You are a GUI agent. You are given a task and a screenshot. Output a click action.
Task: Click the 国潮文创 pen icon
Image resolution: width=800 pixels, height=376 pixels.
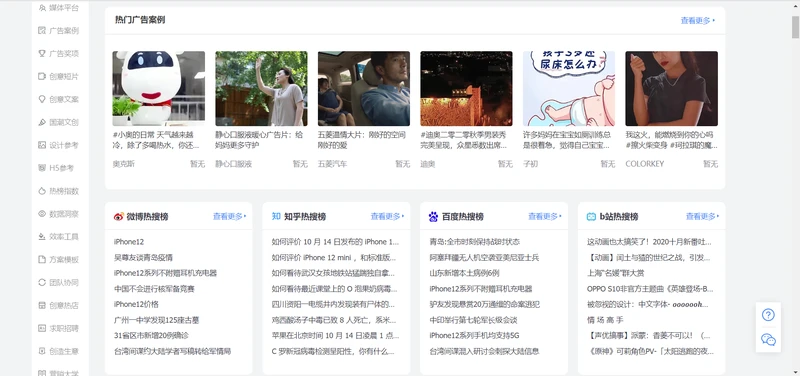click(42, 122)
